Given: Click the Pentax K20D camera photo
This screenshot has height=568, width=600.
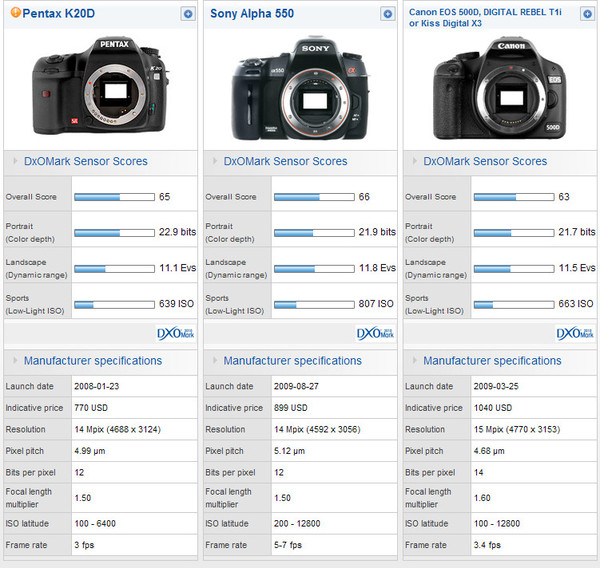Looking at the screenshot, I should (100, 86).
